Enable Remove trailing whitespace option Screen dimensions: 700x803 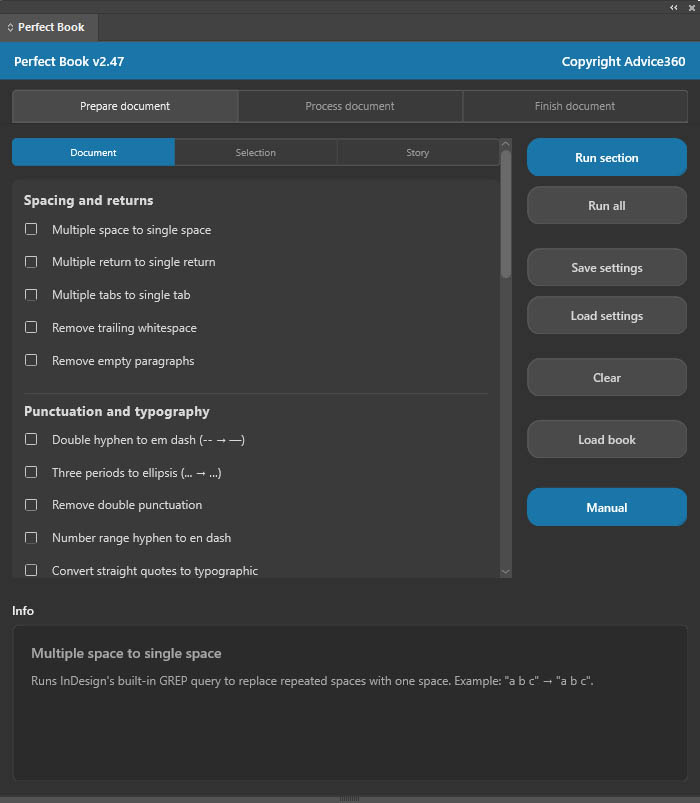pos(31,327)
